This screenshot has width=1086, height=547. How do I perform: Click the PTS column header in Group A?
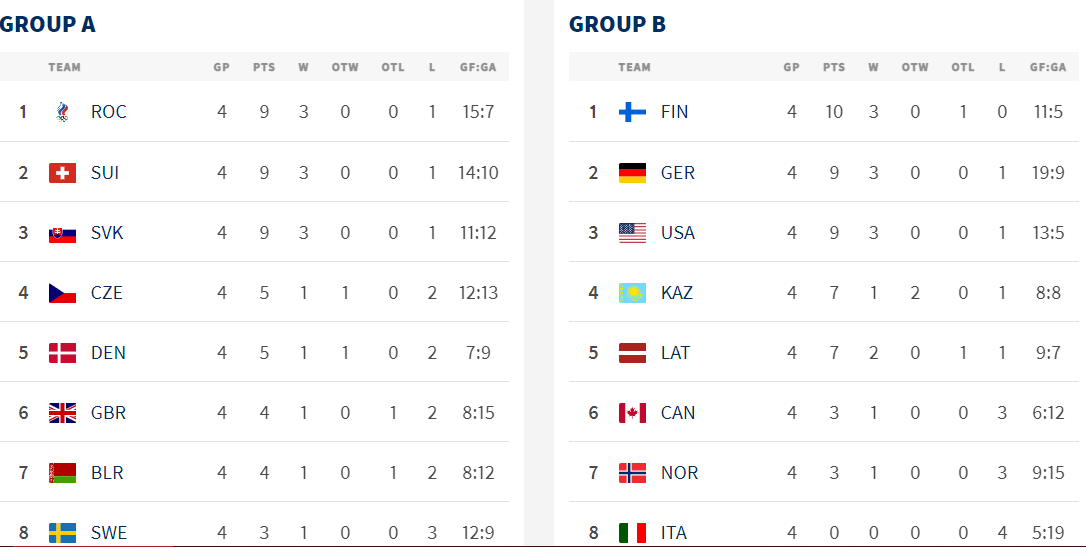[x=264, y=68]
